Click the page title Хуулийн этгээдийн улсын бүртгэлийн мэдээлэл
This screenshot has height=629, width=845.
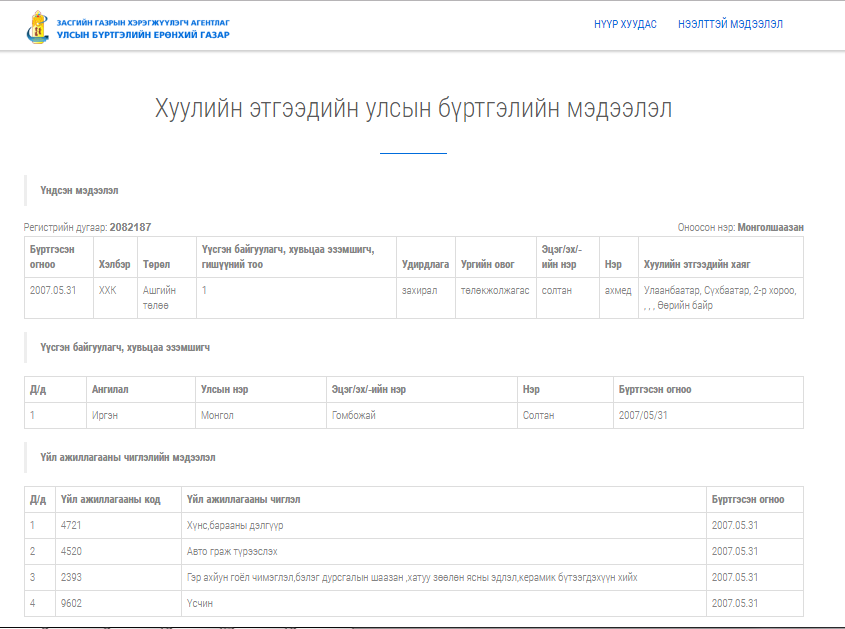413,108
